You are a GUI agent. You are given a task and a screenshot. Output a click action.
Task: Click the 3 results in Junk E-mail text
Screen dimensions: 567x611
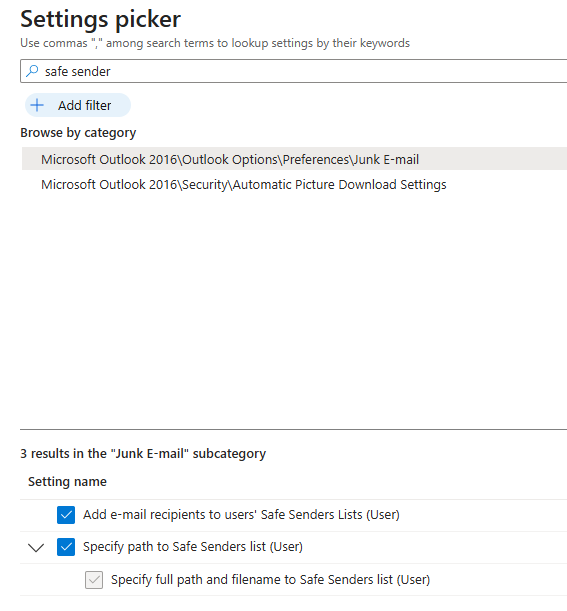click(x=143, y=454)
